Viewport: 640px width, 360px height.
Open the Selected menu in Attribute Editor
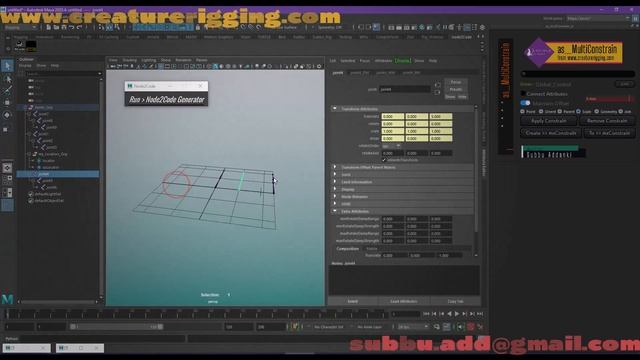[348, 61]
